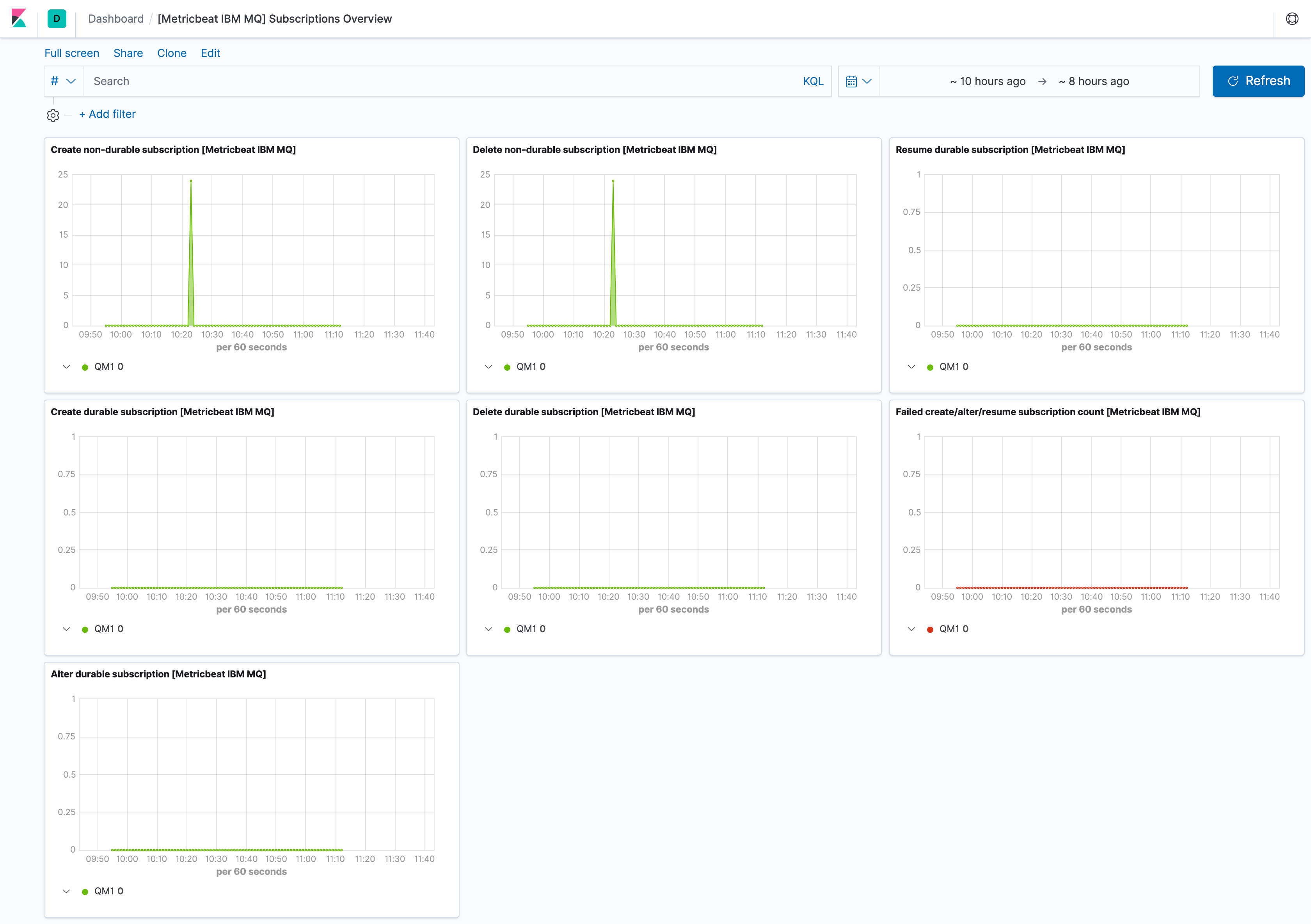Collapse legend of Create durable subscription chart
The image size is (1311, 924).
66,629
